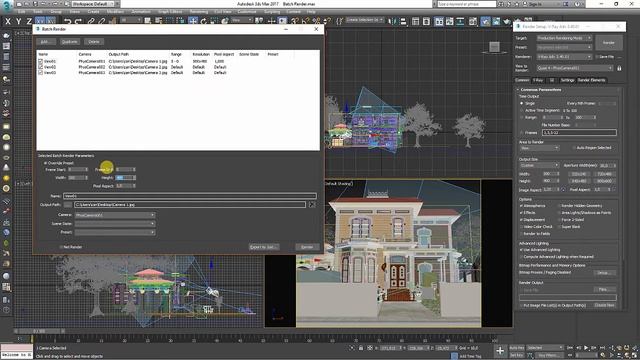Toggle the Override Preset checkbox

tap(46, 163)
